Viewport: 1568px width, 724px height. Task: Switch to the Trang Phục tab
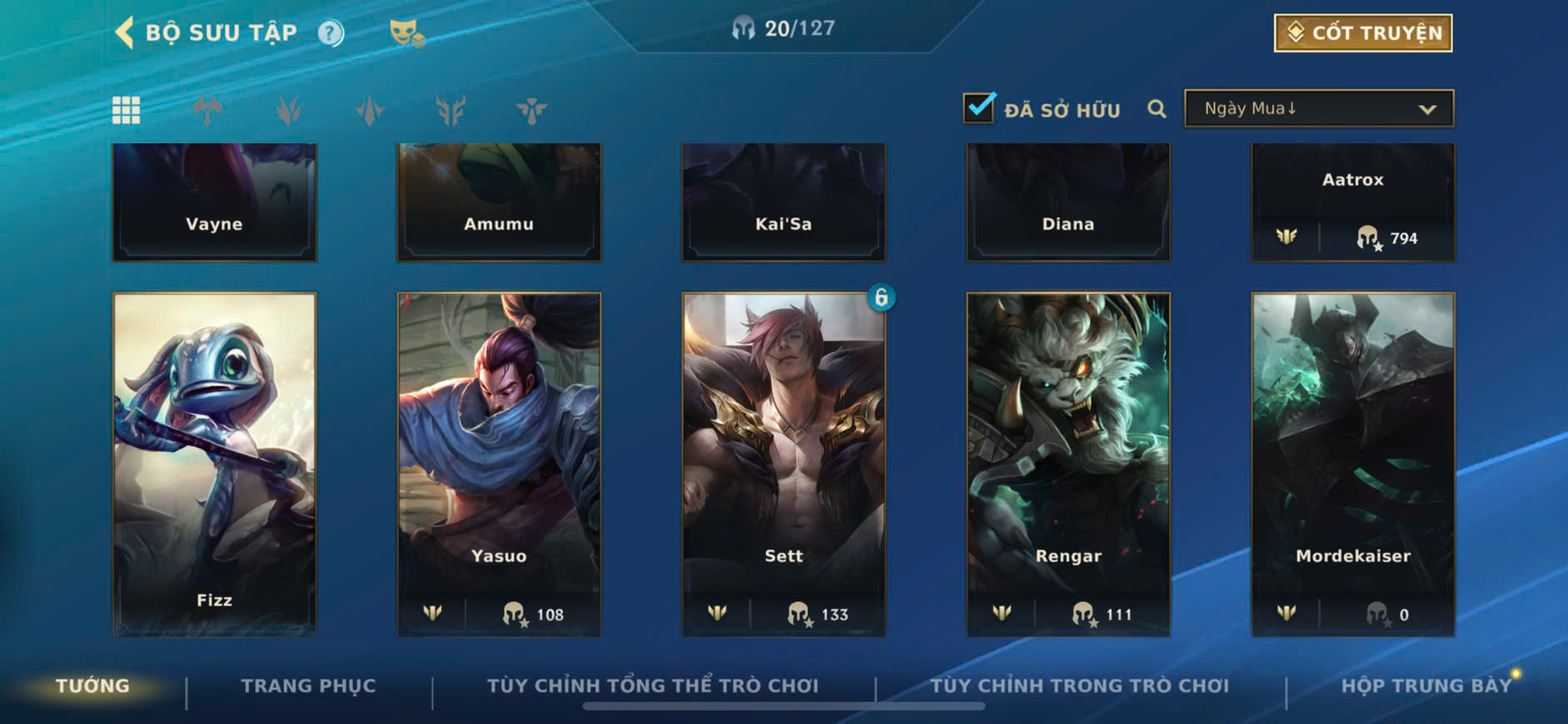tap(308, 686)
